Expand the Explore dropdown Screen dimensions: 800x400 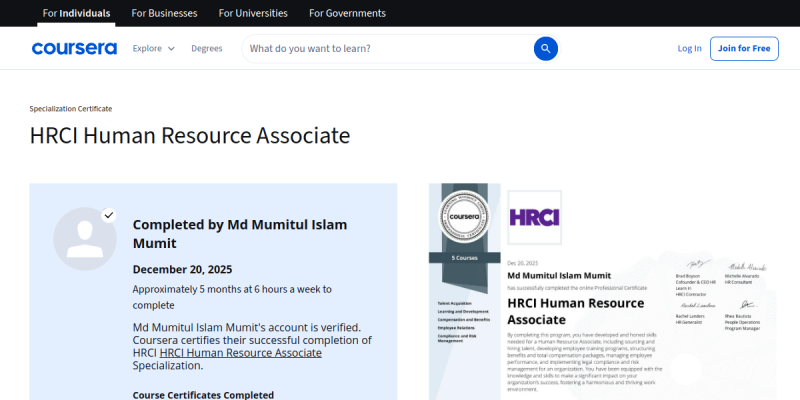pos(154,48)
